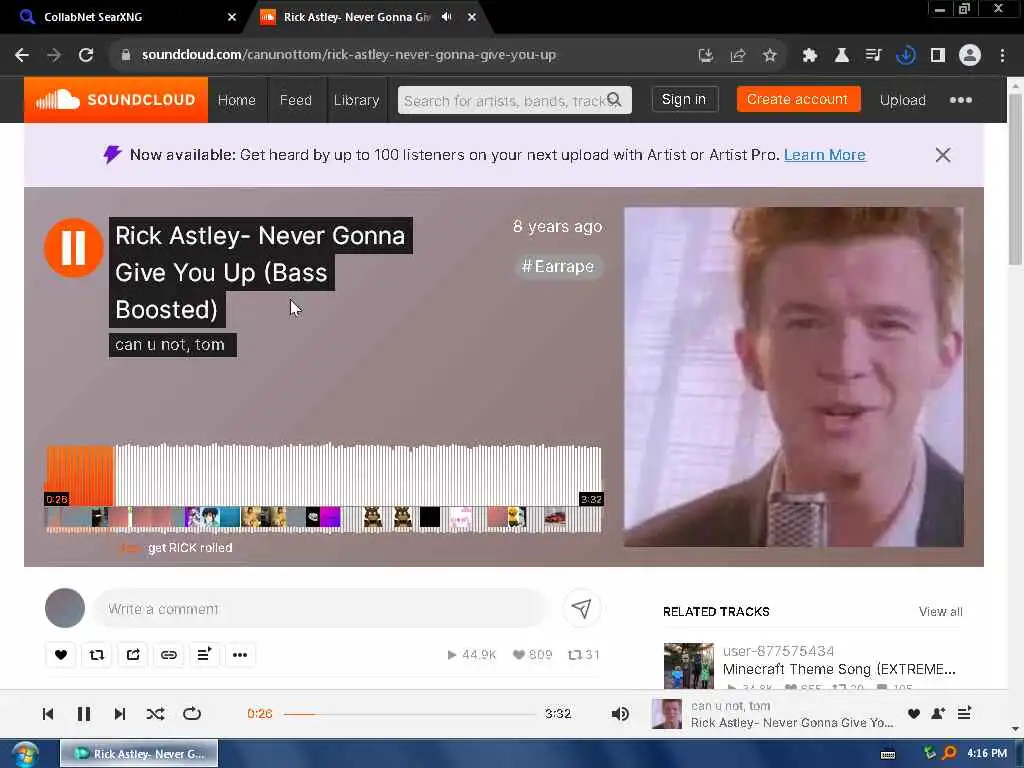Screen dimensions: 1024x768
Task: Click the 4:16 PM system clock
Action: (x=987, y=753)
